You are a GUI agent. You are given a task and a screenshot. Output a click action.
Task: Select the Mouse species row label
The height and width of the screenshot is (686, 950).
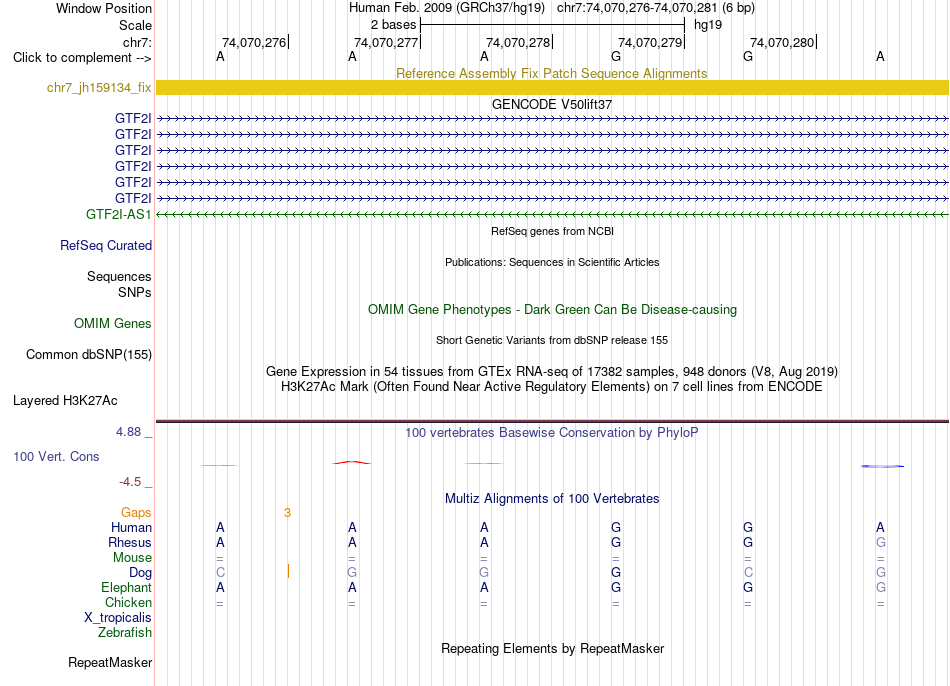pos(132,558)
